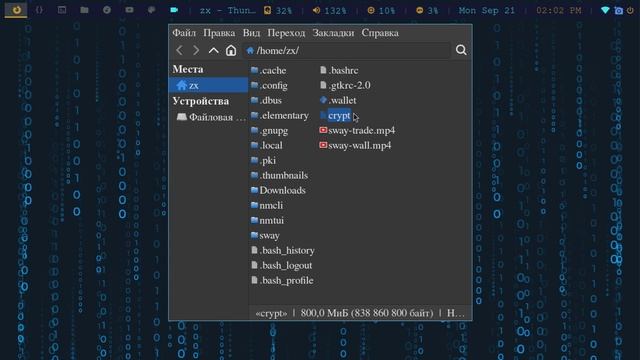This screenshot has width=640, height=360.
Task: Select the .cache folder
Action: 269,71
